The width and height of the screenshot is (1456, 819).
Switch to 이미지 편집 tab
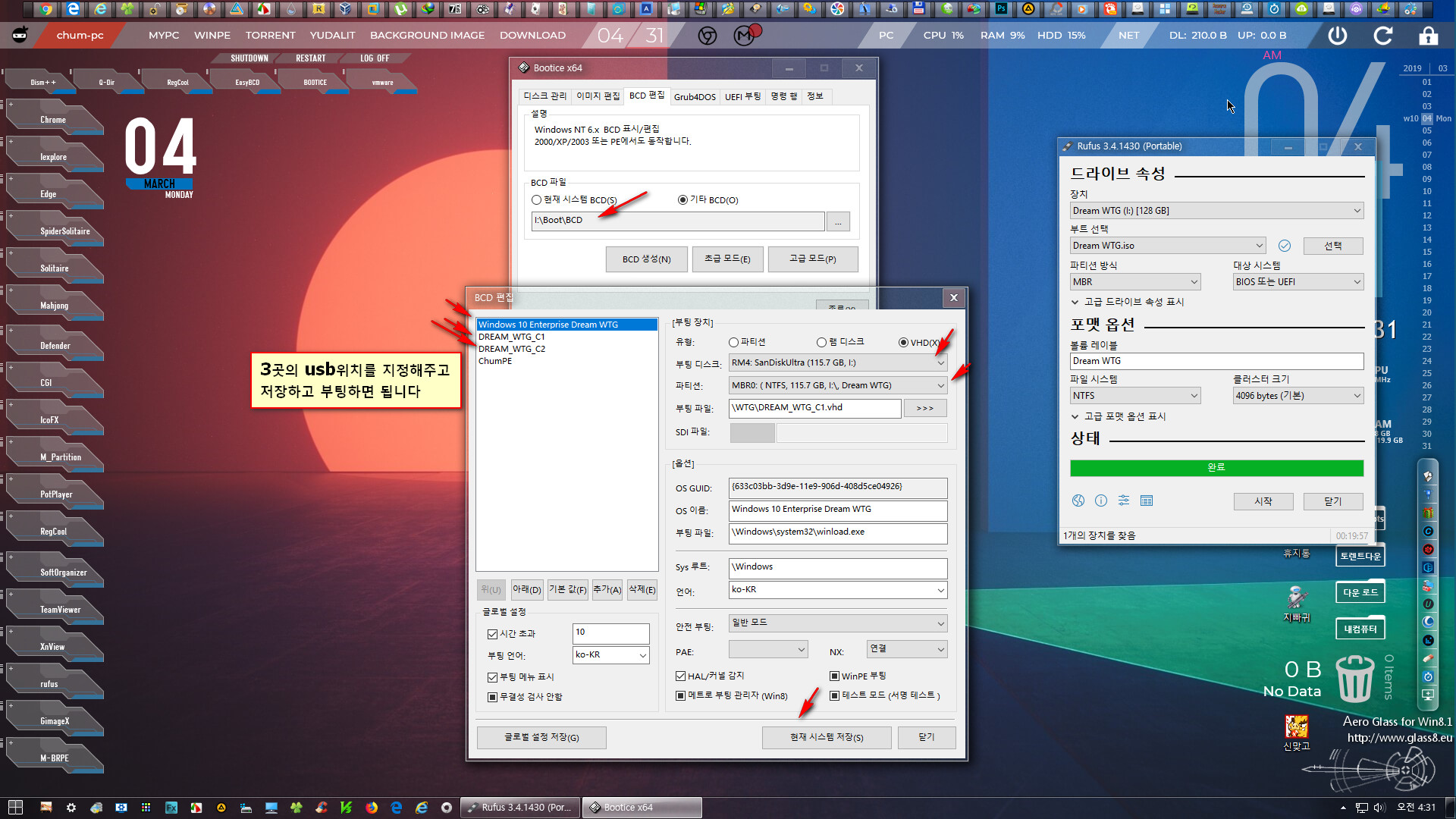(x=598, y=96)
